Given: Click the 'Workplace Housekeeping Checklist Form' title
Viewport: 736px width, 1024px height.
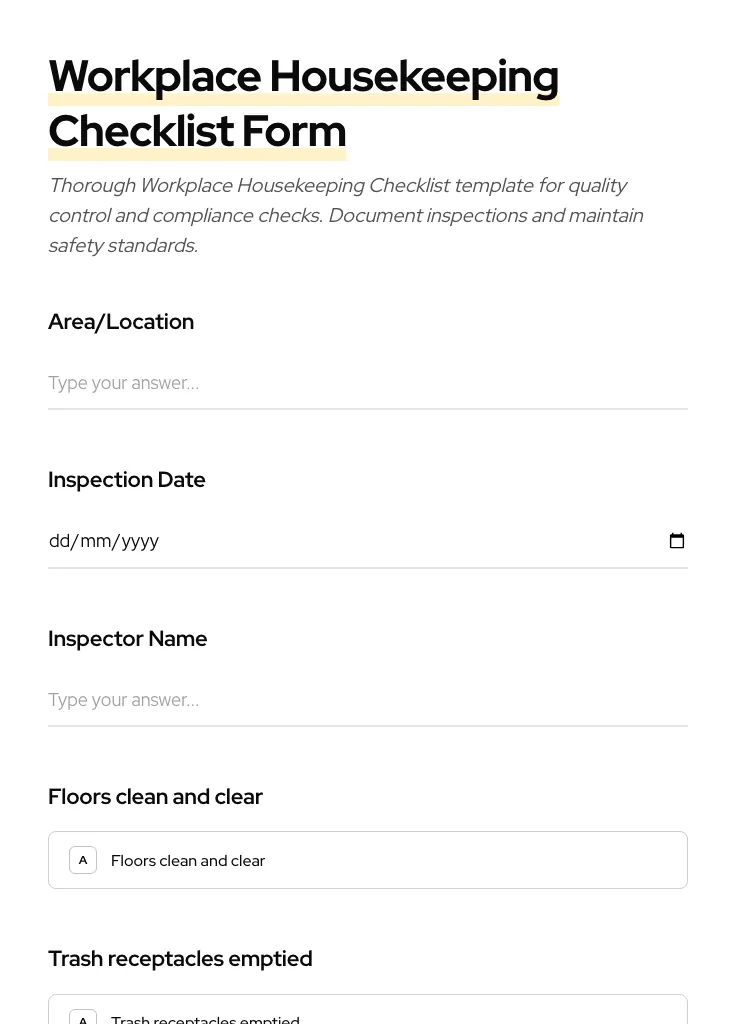Looking at the screenshot, I should click(x=303, y=103).
